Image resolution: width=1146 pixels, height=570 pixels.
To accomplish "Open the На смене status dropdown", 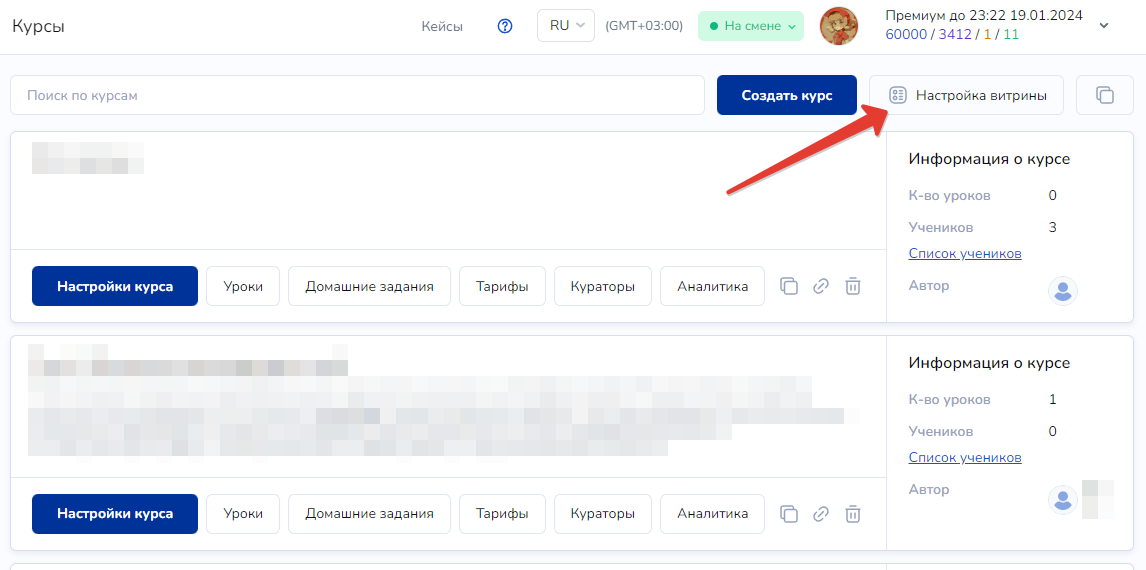I will [750, 26].
